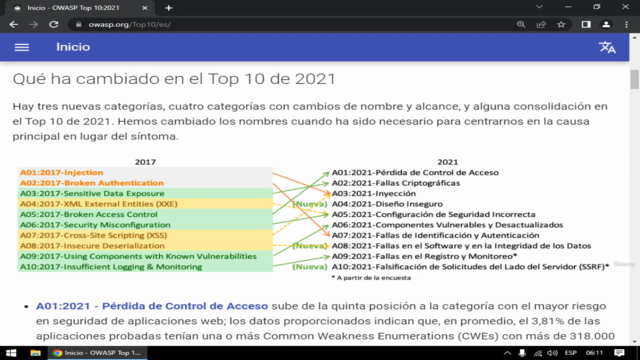The width and height of the screenshot is (640, 360).
Task: Open the hamburger navigation menu
Action: [22, 47]
